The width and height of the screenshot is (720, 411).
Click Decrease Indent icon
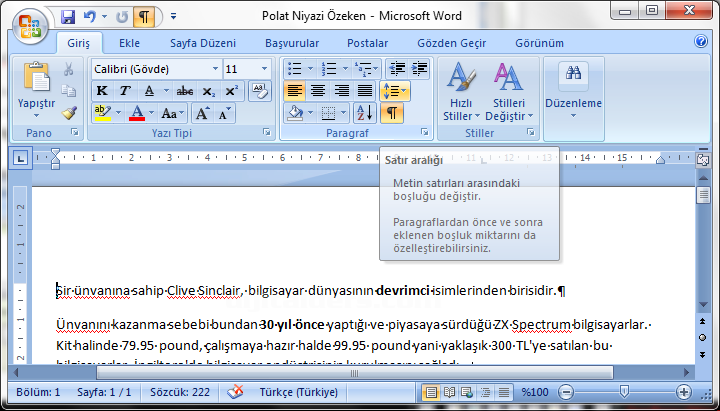(x=396, y=69)
